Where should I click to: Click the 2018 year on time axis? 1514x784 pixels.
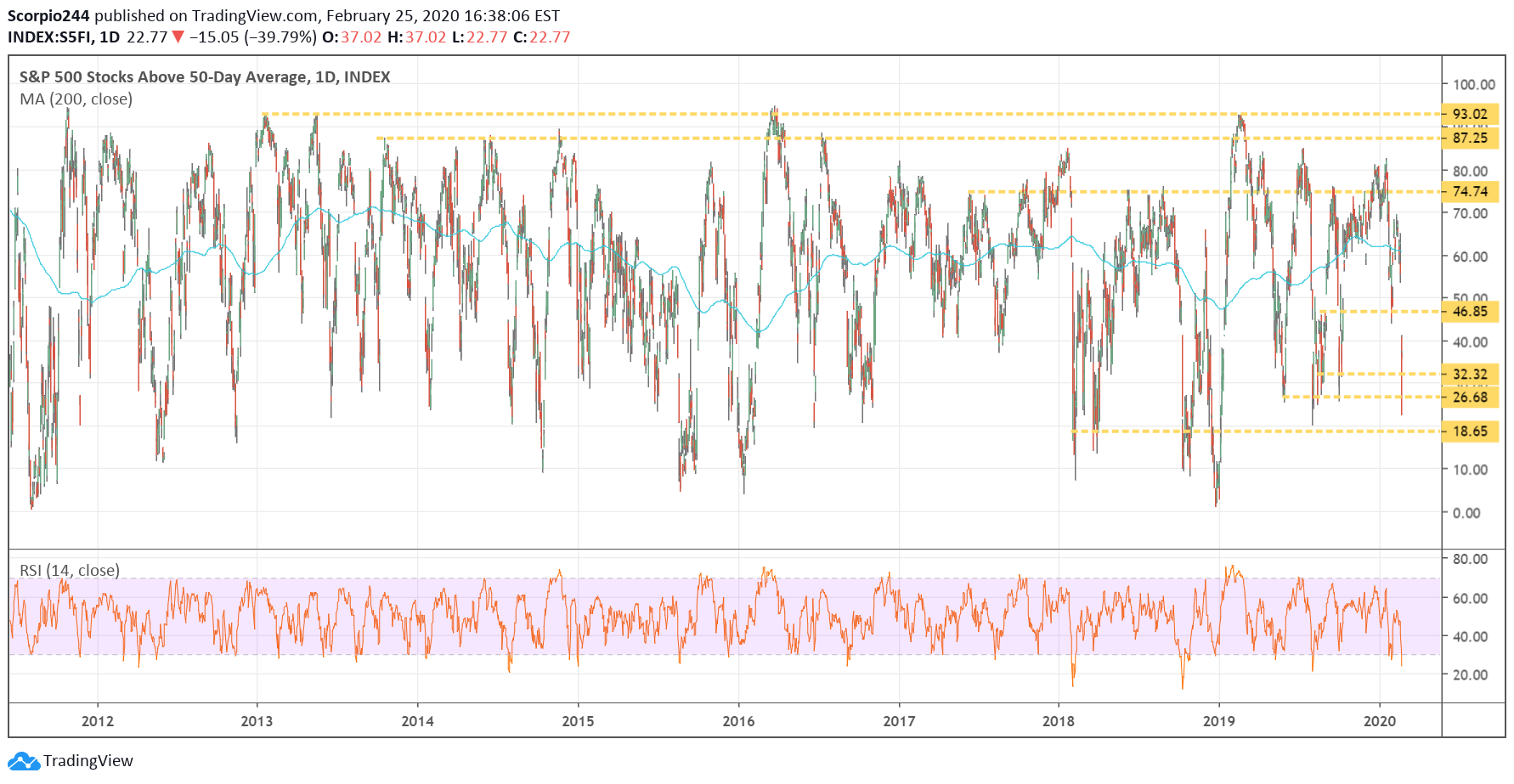coord(1058,721)
